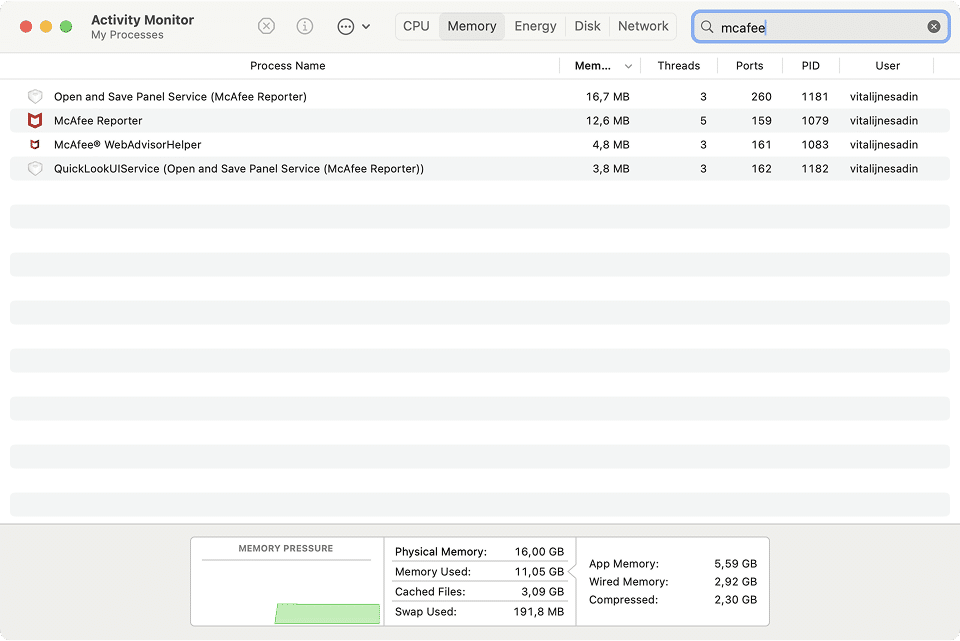Screen dimensions: 960x641
Task: Clear the search field with X icon
Action: (934, 26)
